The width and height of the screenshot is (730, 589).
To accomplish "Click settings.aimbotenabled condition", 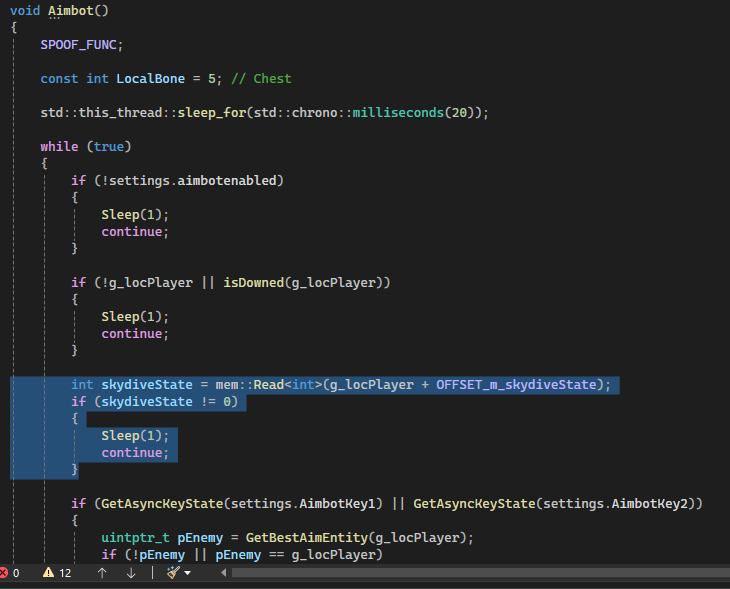I will (x=193, y=181).
